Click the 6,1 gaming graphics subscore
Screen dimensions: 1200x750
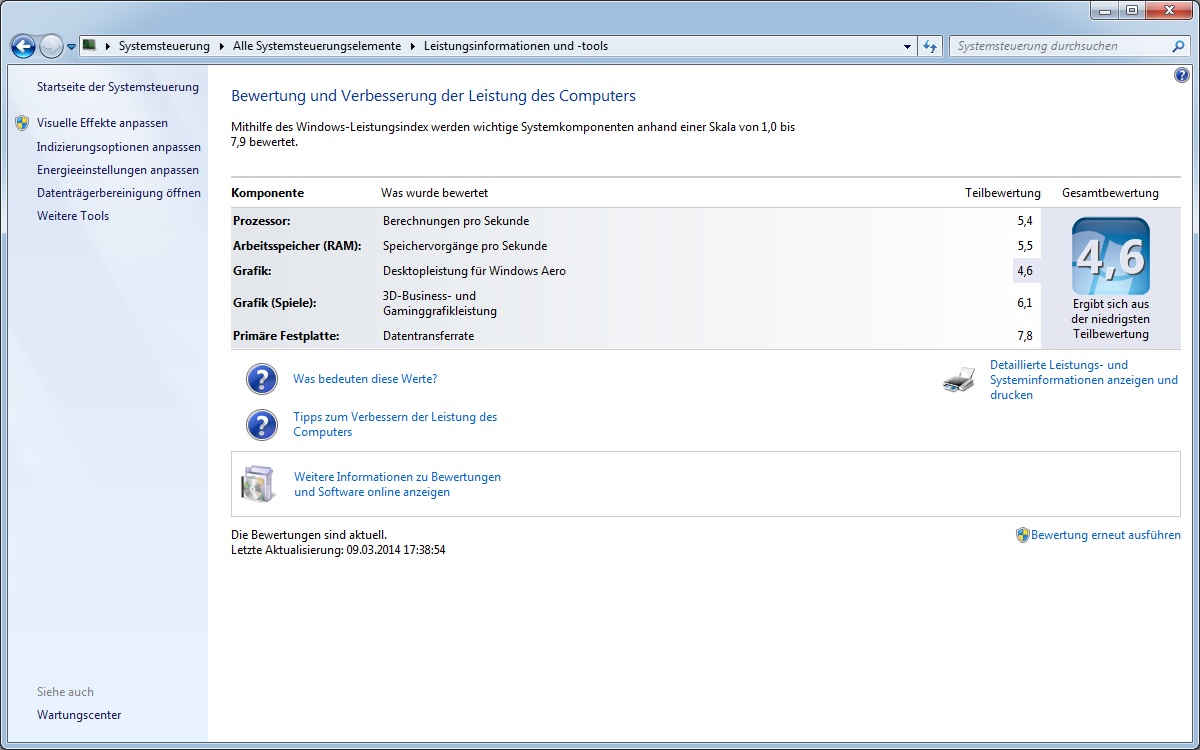1024,303
